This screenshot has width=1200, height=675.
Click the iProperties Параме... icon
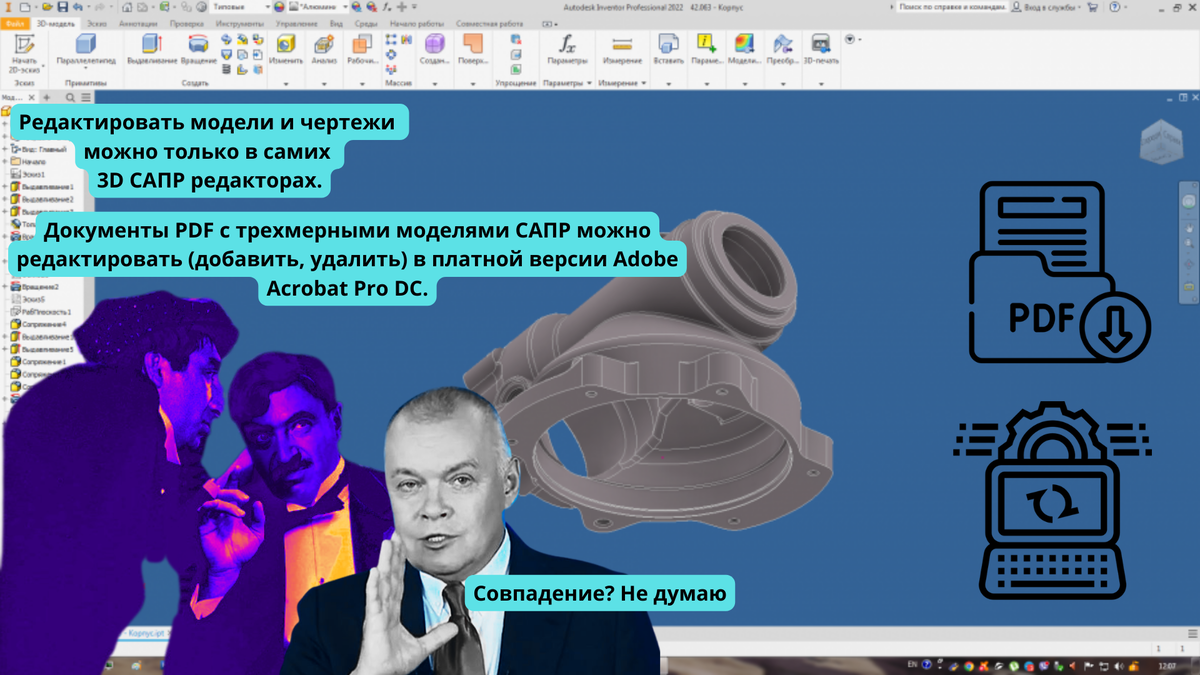click(x=706, y=49)
